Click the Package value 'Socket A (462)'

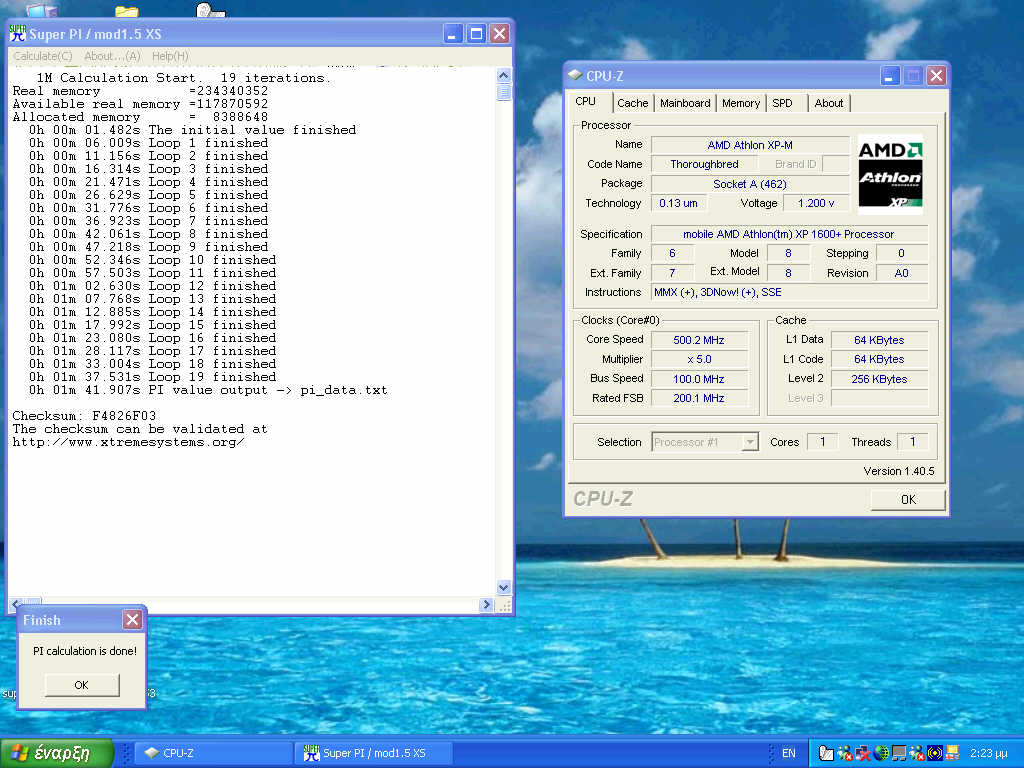point(750,184)
